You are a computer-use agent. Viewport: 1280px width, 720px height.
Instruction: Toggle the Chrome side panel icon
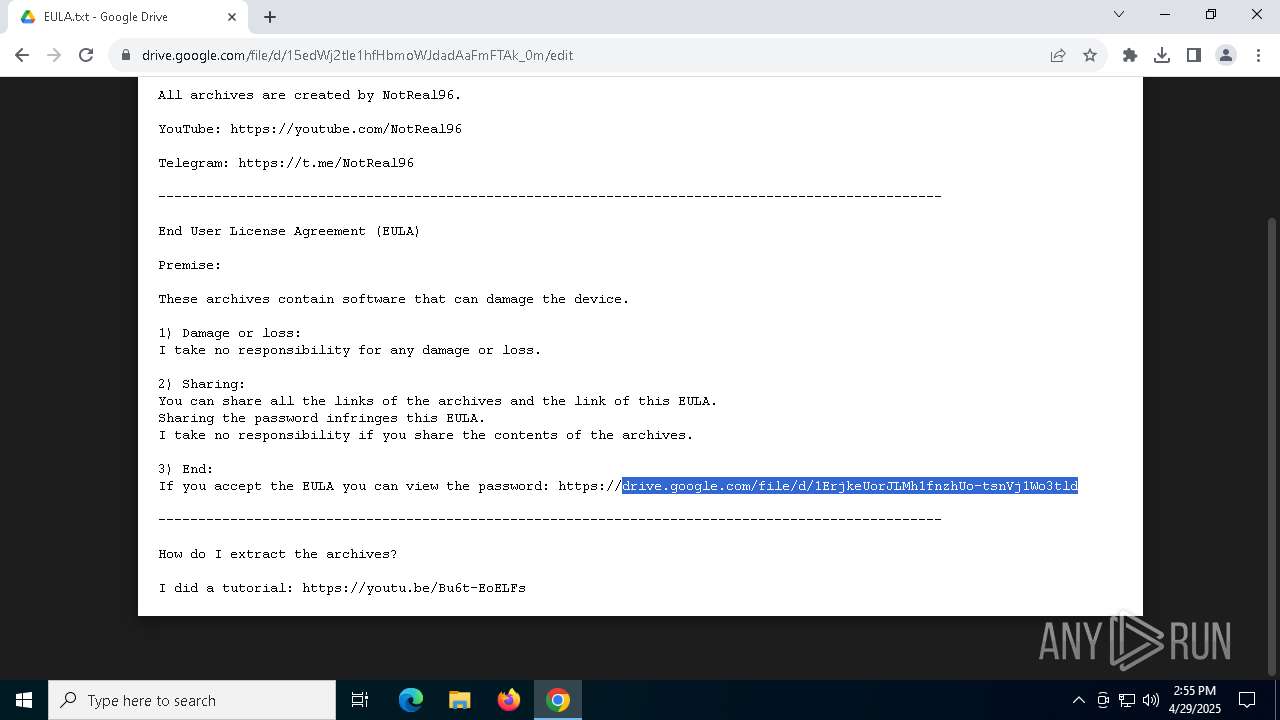click(1194, 55)
